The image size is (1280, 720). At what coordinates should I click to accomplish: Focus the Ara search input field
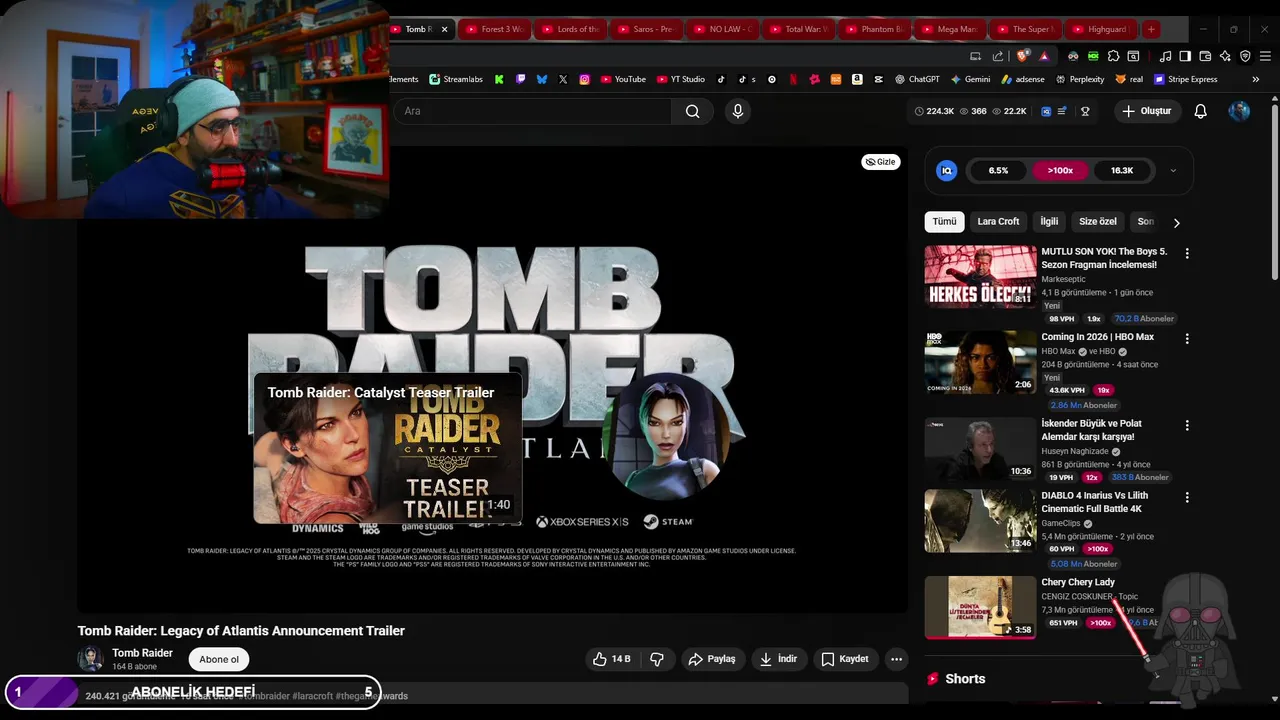pyautogui.click(x=532, y=111)
